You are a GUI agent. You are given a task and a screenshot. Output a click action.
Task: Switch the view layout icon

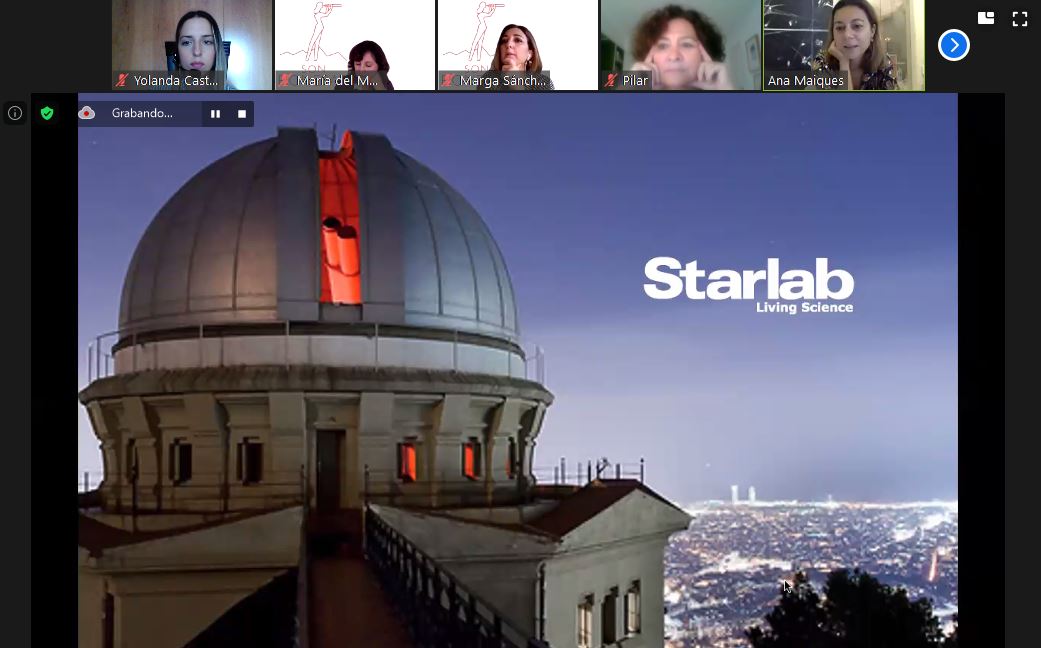click(x=986, y=18)
